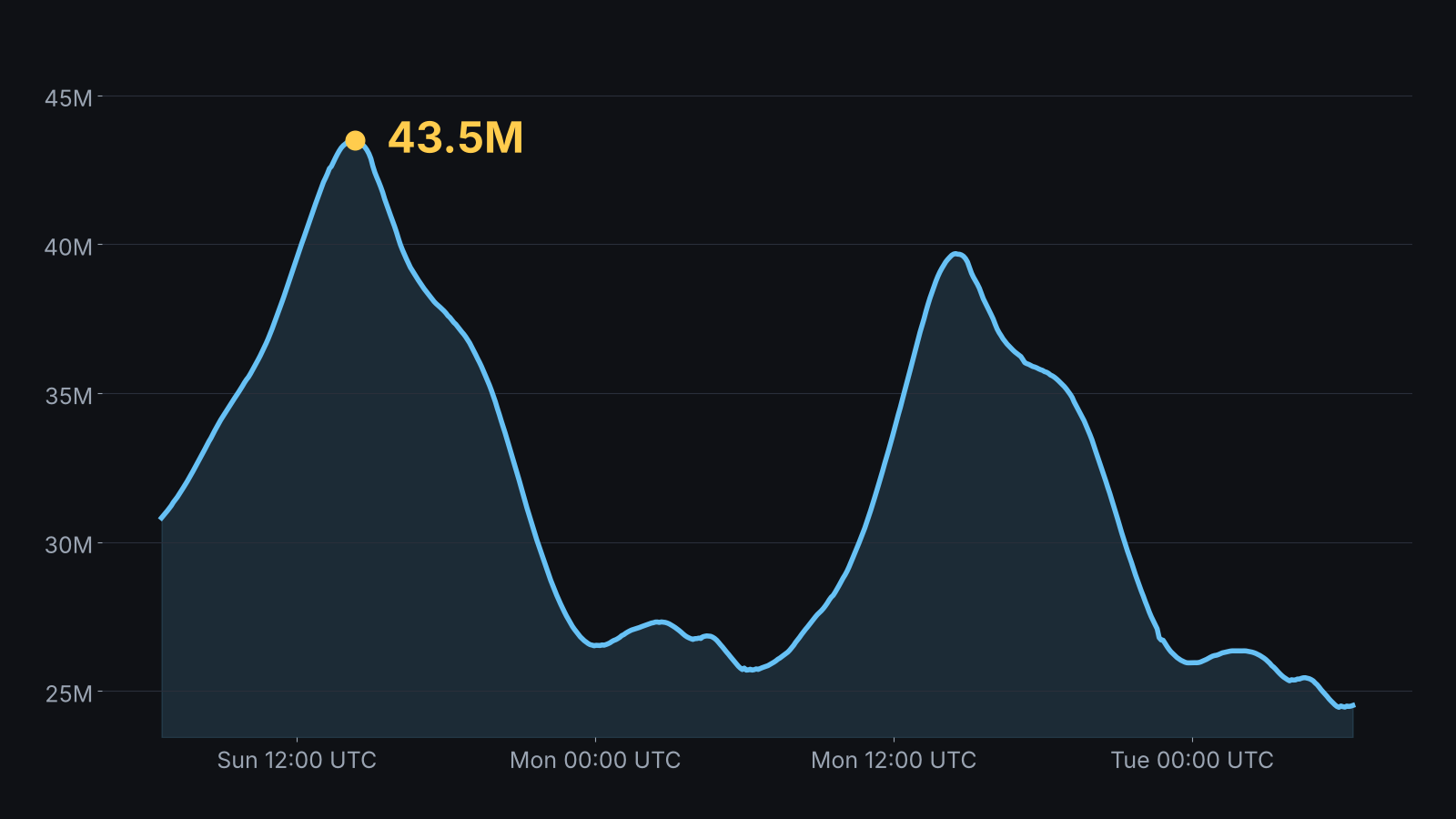Click the Mon 12:00 UTC axis label
The width and height of the screenshot is (1456, 819).
894,760
